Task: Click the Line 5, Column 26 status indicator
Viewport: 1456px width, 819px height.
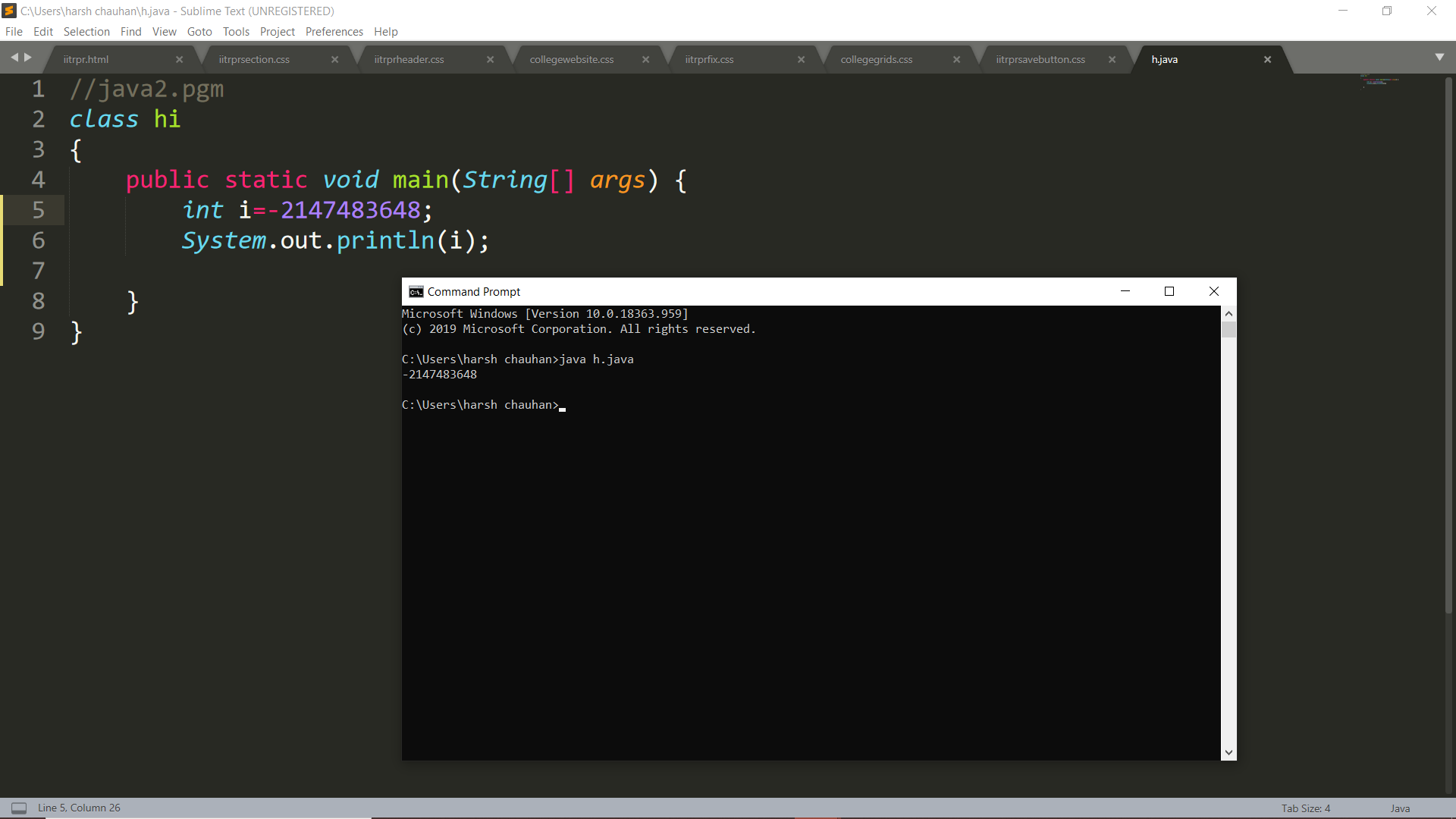Action: 80,808
